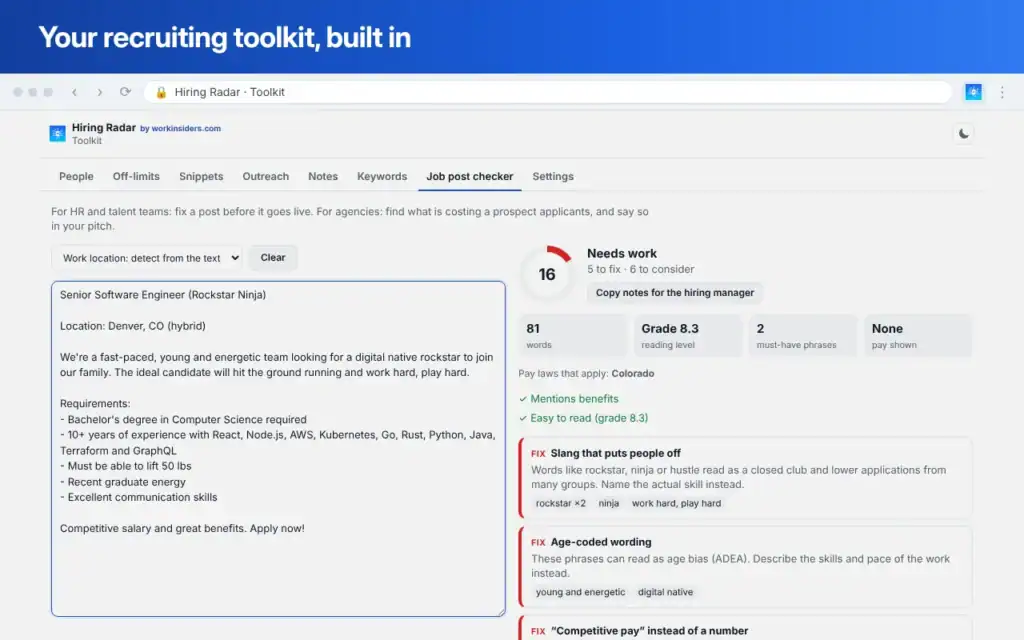Reload the page with the refresh icon
Screen dimensions: 1024x640
(125, 91)
